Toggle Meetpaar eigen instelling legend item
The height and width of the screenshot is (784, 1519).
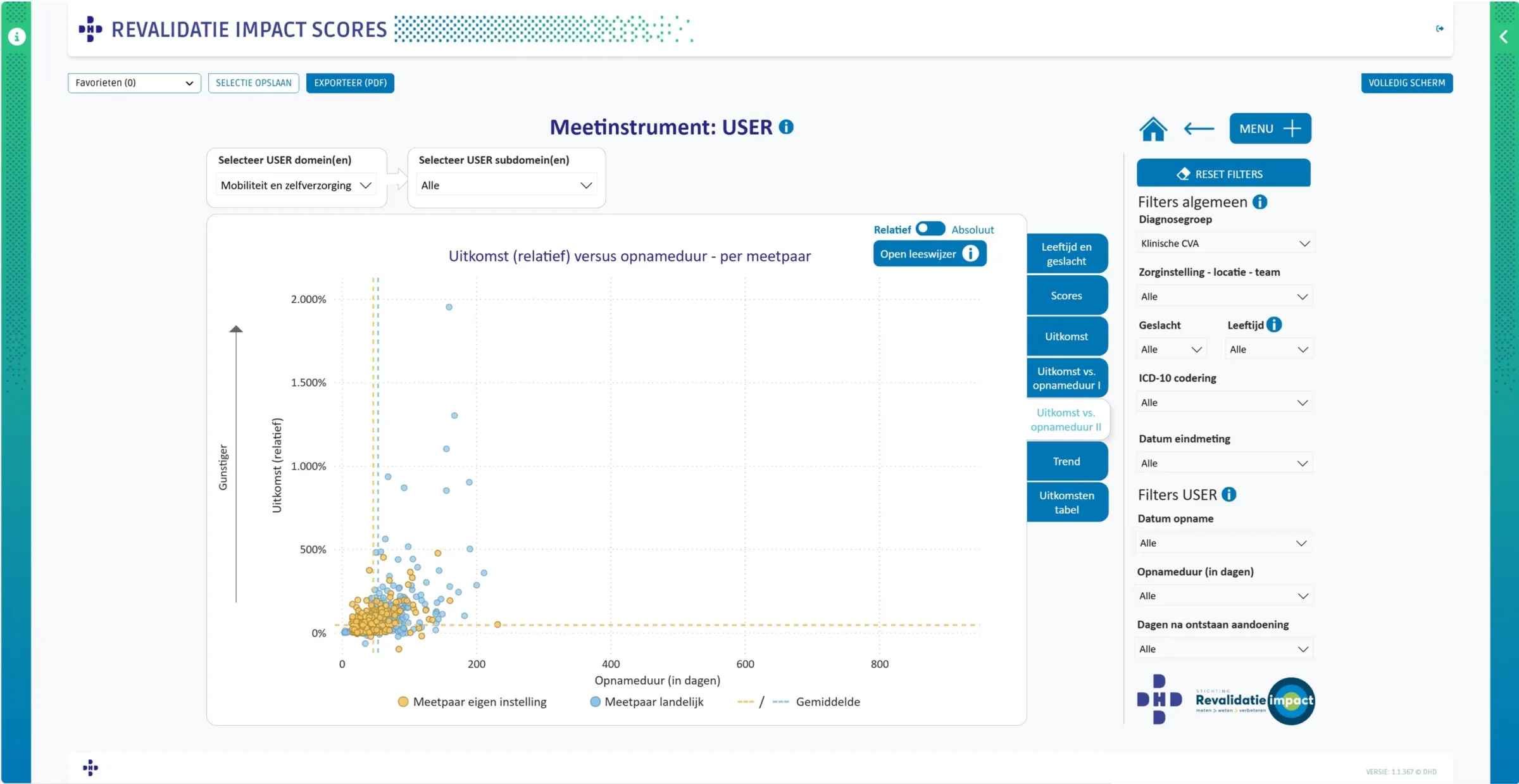[x=472, y=702]
